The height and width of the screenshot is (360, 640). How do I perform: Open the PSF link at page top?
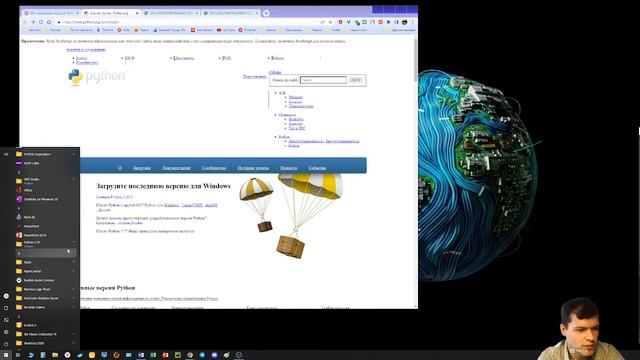point(129,58)
